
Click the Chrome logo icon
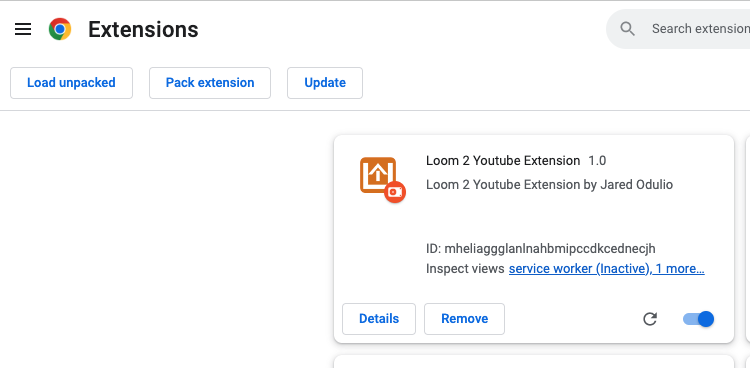[60, 29]
